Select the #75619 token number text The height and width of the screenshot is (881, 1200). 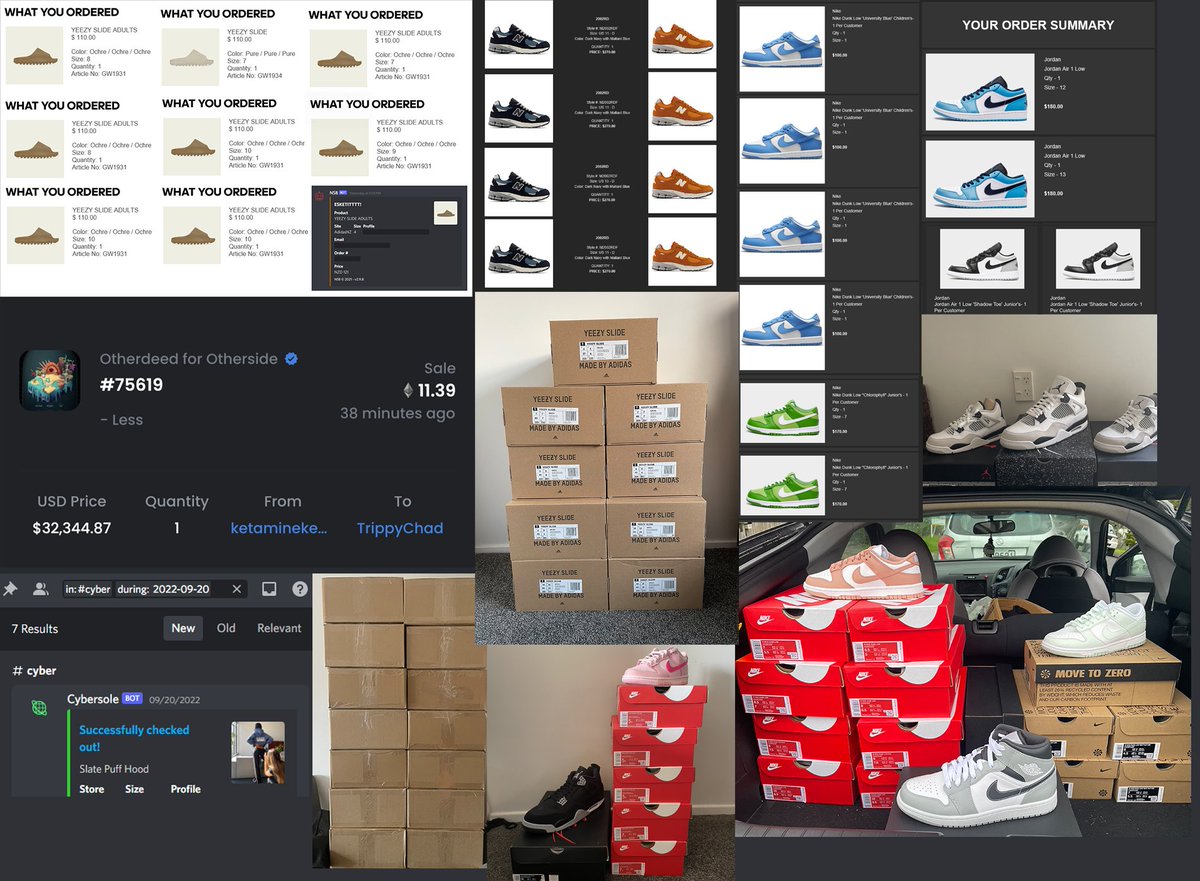click(x=131, y=385)
